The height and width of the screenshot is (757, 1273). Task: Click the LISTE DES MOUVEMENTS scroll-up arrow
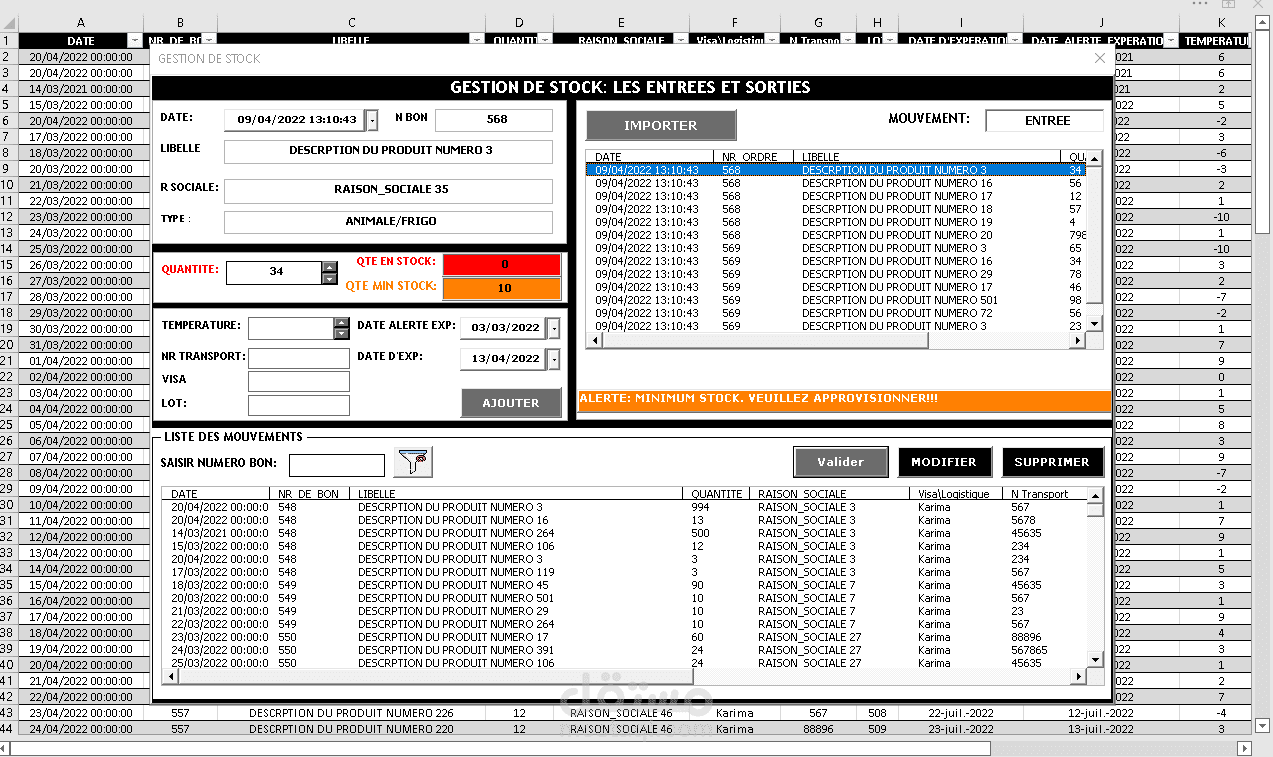tap(1095, 495)
